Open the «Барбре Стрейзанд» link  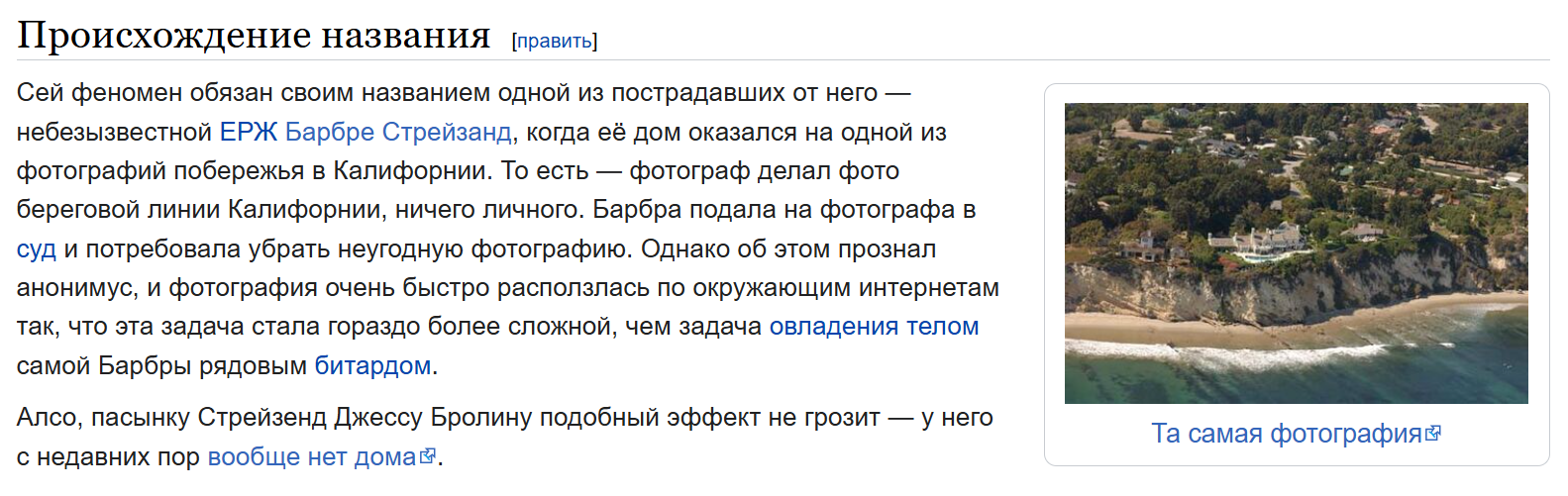398,132
